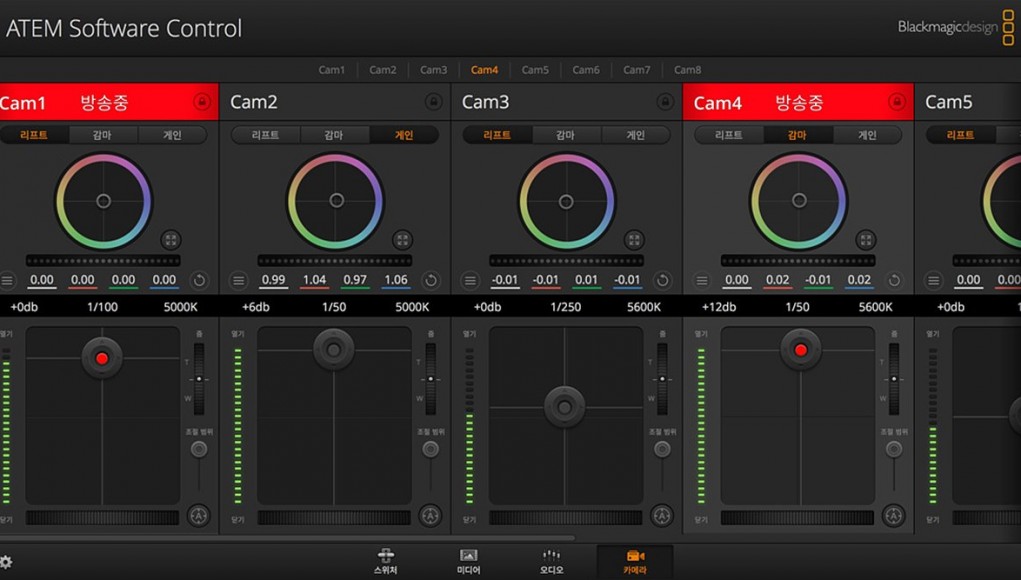Click the Cam1 조절 범위 slider knob
Viewport: 1021px width, 580px height.
click(x=199, y=449)
